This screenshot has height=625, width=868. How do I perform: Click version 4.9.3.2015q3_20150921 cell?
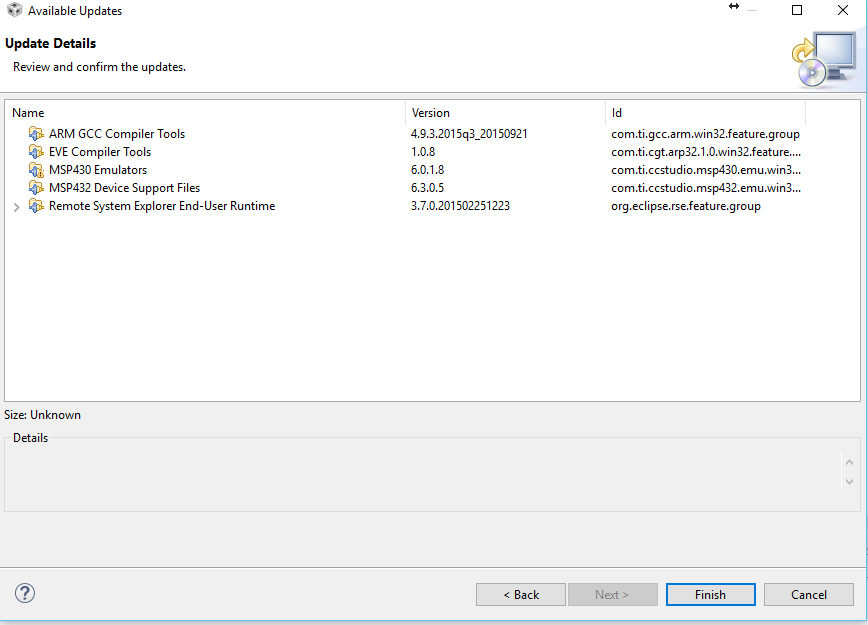point(469,134)
